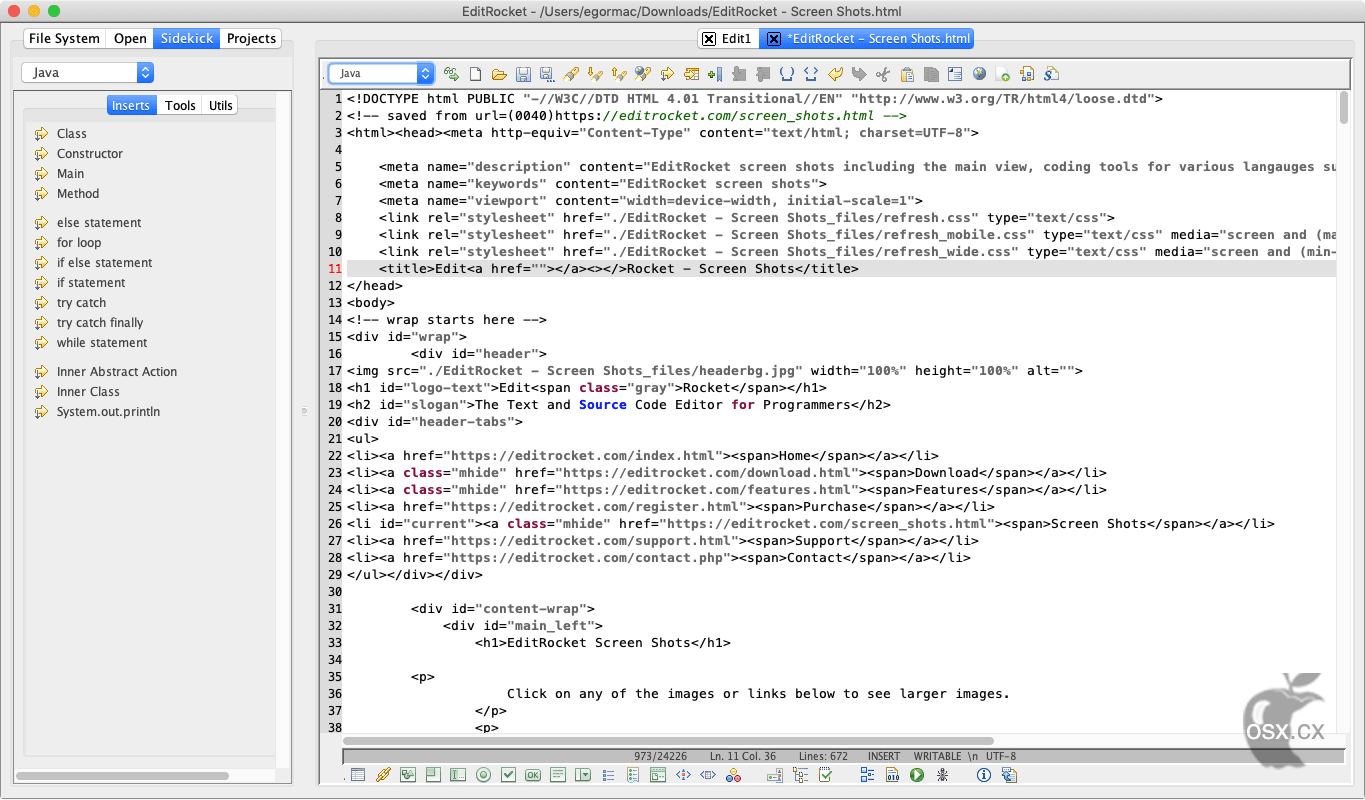Click the green Run play icon

[917, 775]
